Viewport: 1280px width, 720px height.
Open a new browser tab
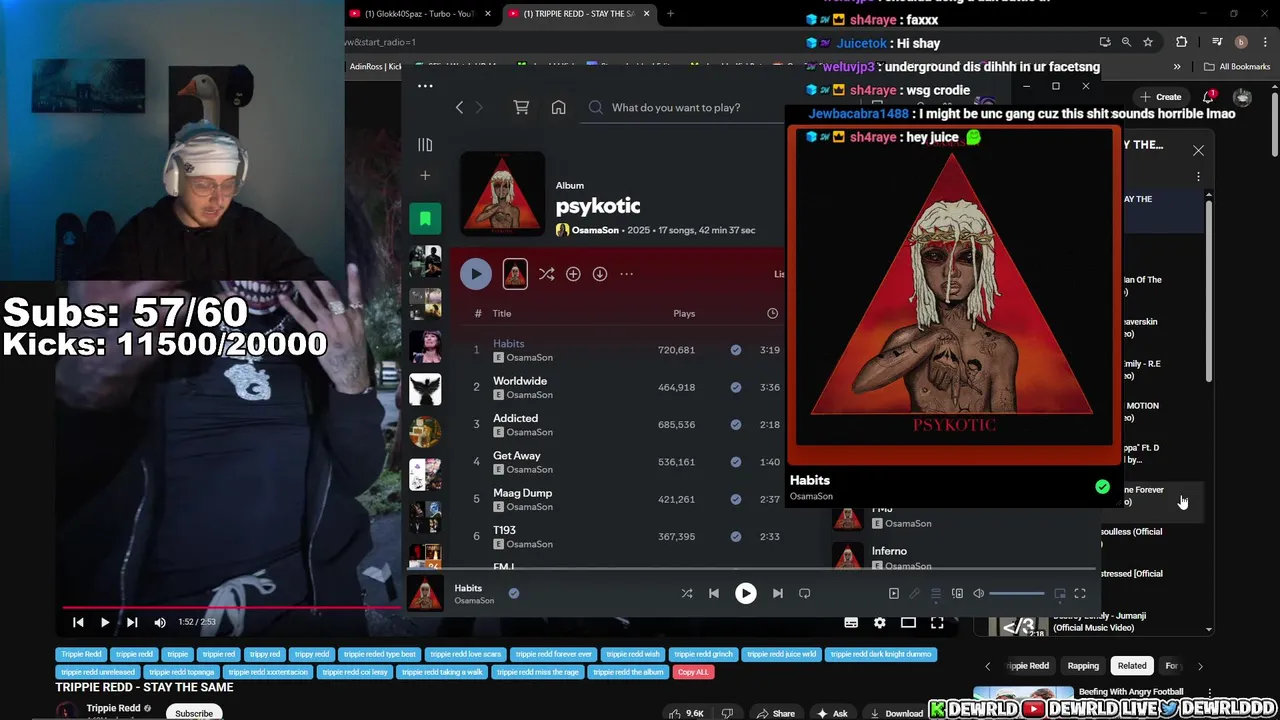670,14
